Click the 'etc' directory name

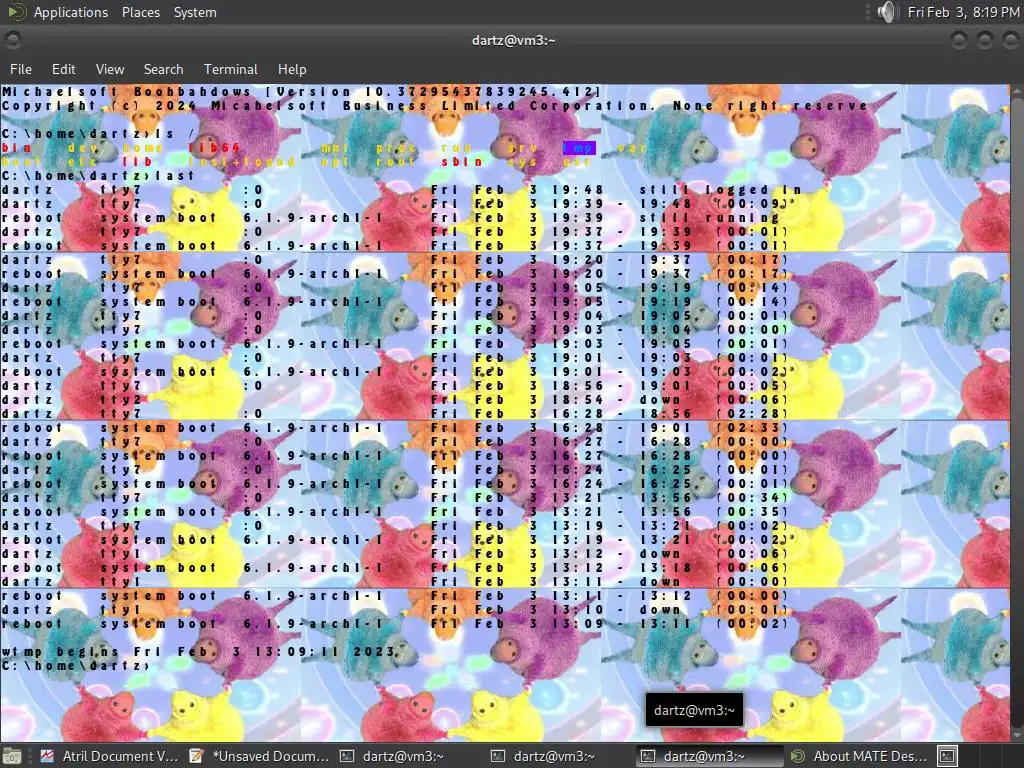(83, 161)
